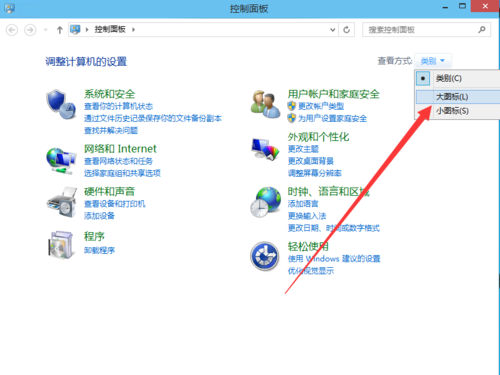Open the Appearance and Personalization monitor icon
This screenshot has width=500, height=375.
(265, 149)
